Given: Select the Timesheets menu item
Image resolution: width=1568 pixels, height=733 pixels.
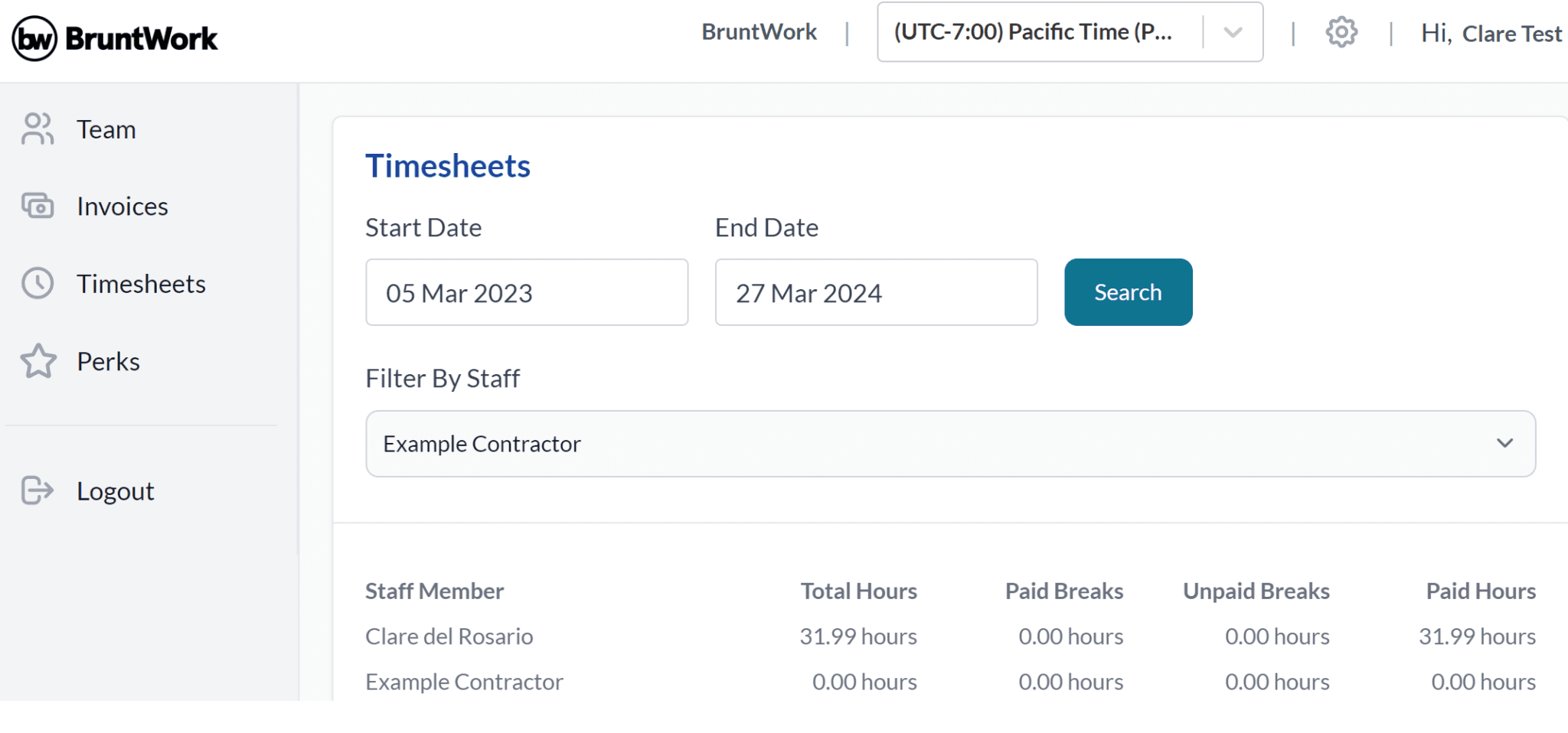Looking at the screenshot, I should tap(141, 284).
